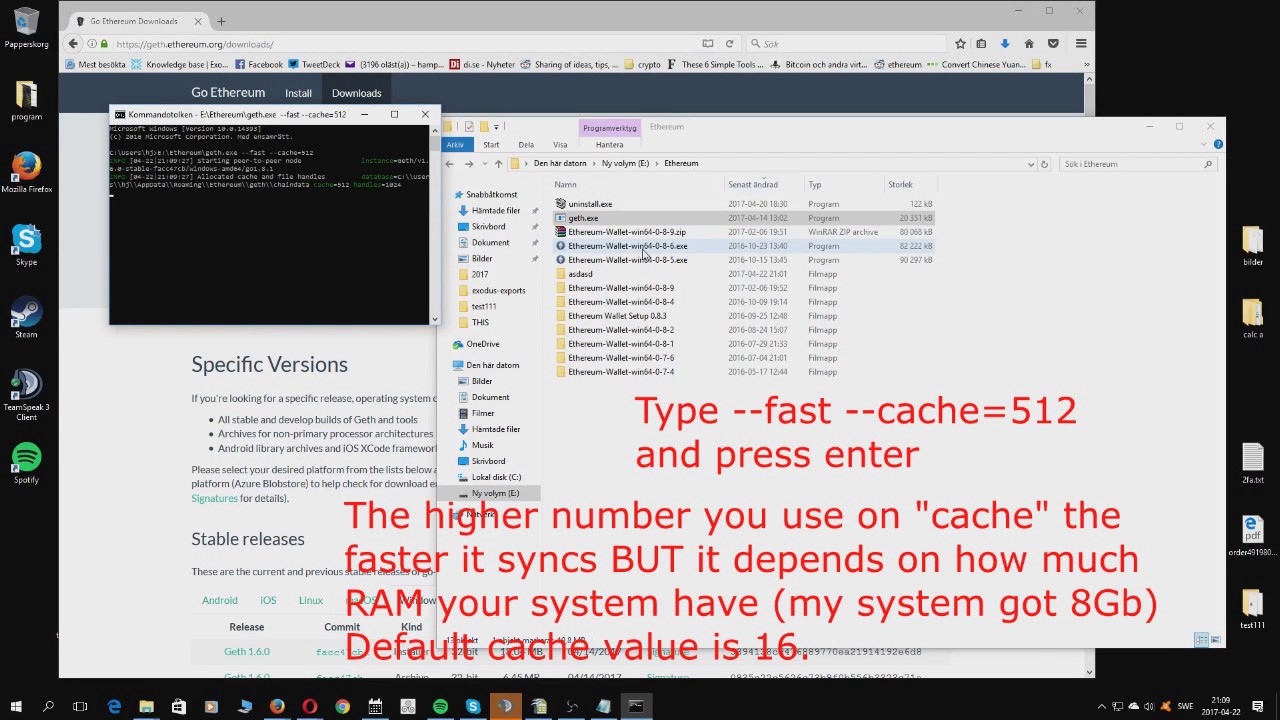Select geth.exe in the file list

coord(583,218)
